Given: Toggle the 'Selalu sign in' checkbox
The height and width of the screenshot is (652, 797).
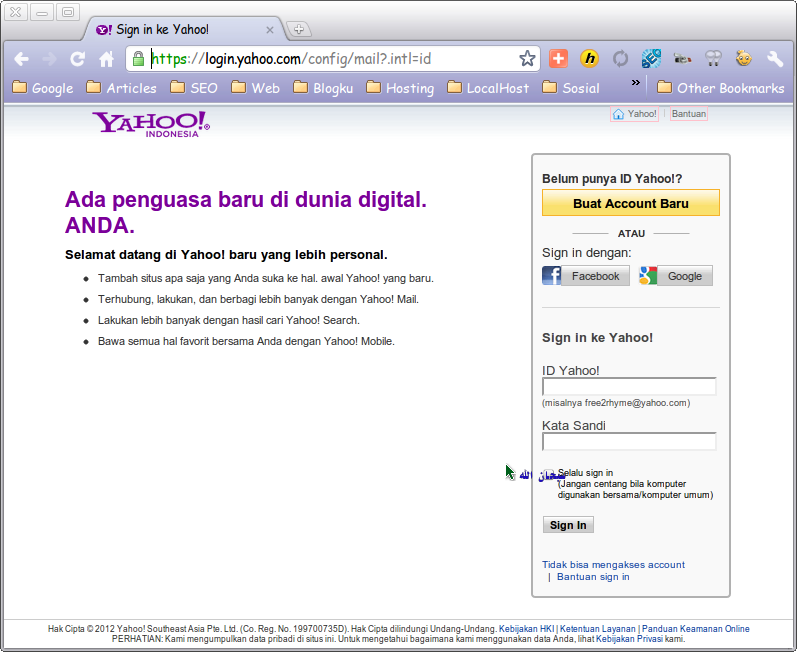Looking at the screenshot, I should click(548, 473).
